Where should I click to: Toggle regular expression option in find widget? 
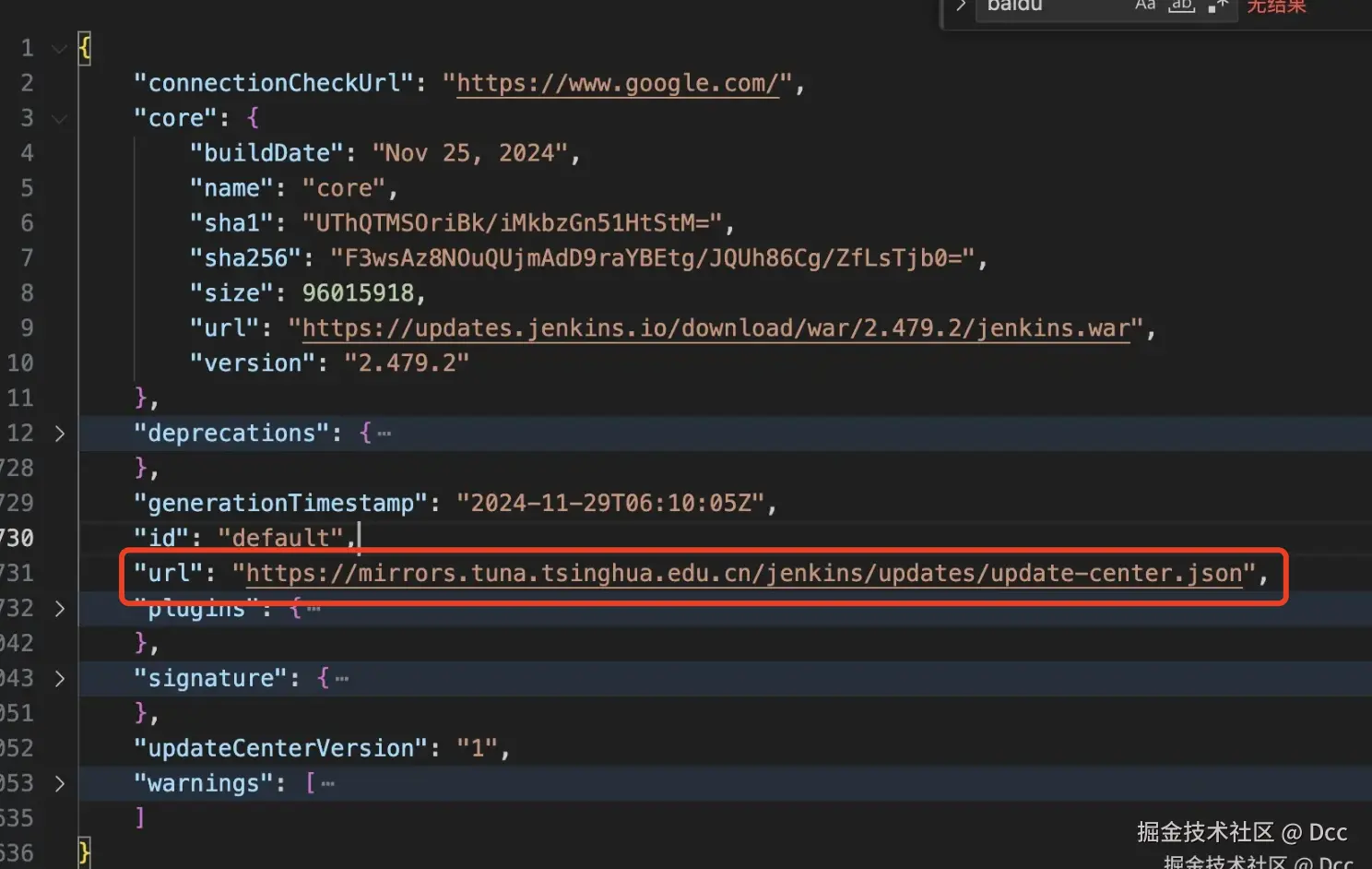pyautogui.click(x=1218, y=6)
